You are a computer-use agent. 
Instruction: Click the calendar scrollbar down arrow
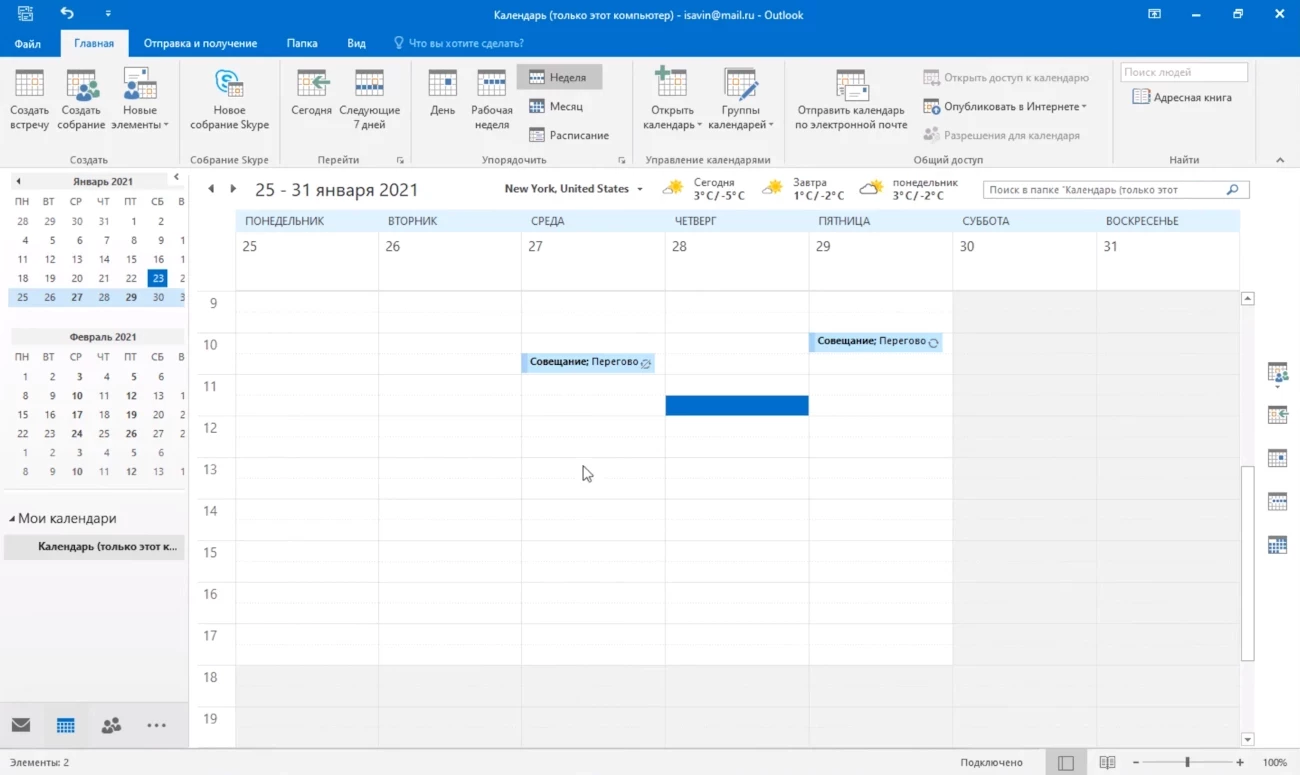click(1247, 739)
